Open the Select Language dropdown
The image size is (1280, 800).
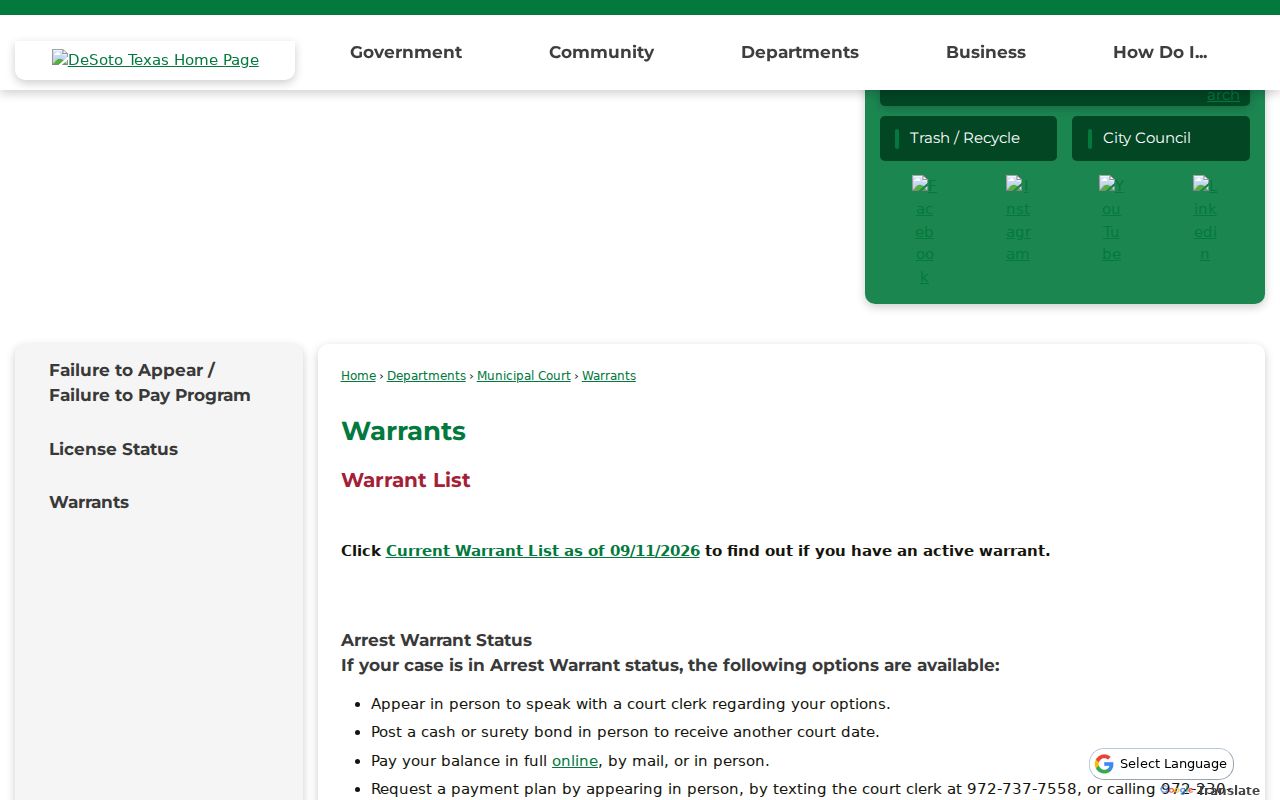[1161, 764]
